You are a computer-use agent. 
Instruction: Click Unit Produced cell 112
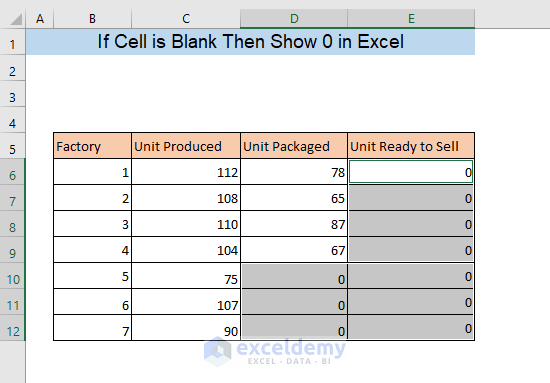186,172
